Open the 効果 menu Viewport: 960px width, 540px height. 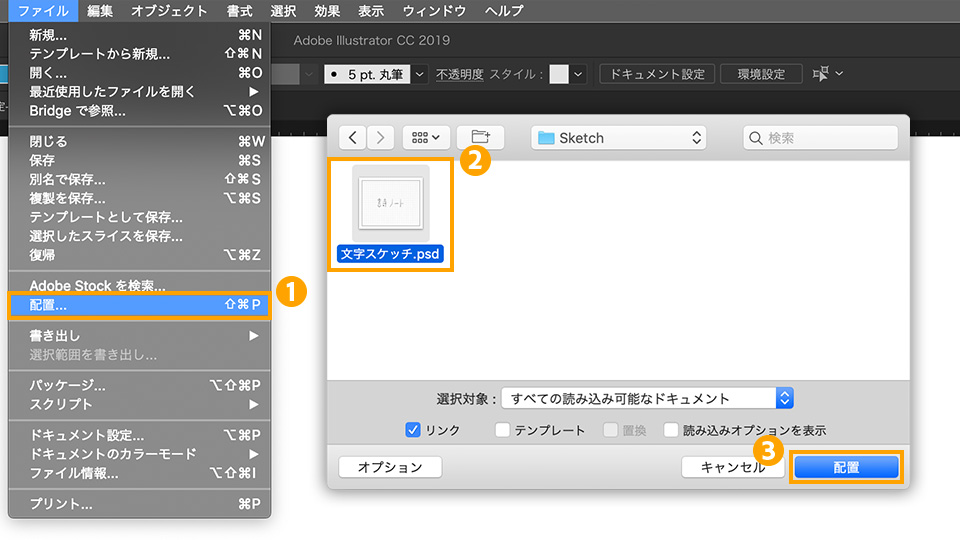pos(327,11)
